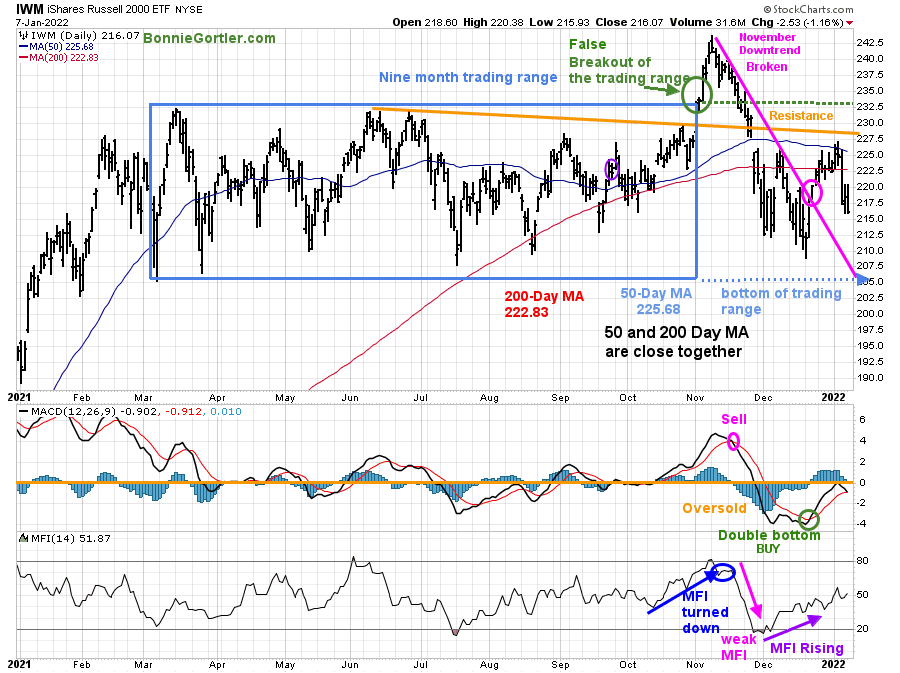
Task: Open the BonnieGortler.com watermark link
Action: tap(209, 38)
